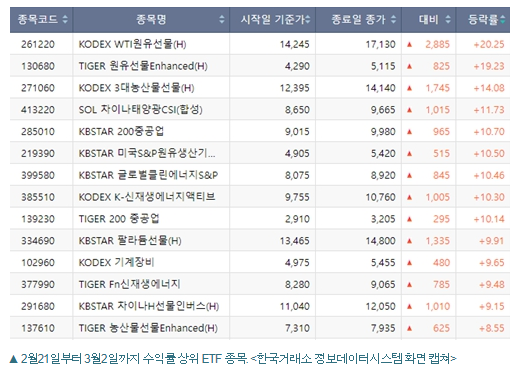The image size is (519, 369).
Task: Click closing price 7,935
Action: coord(383,328)
